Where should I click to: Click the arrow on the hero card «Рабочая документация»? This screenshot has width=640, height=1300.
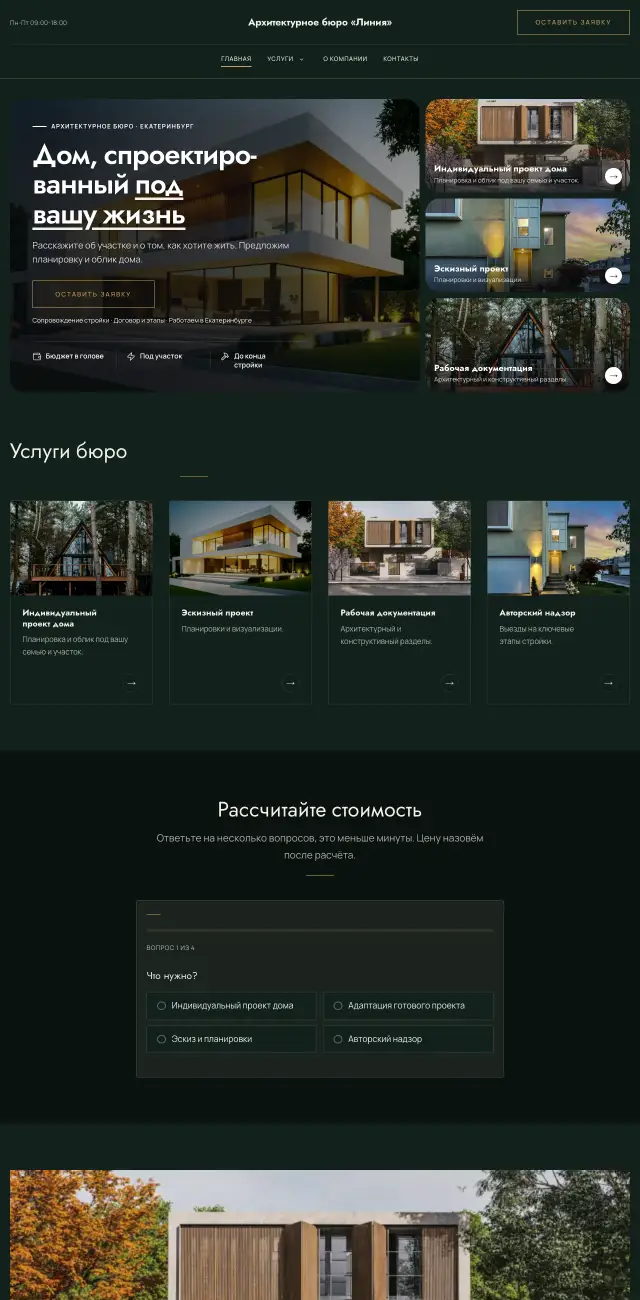(x=613, y=376)
